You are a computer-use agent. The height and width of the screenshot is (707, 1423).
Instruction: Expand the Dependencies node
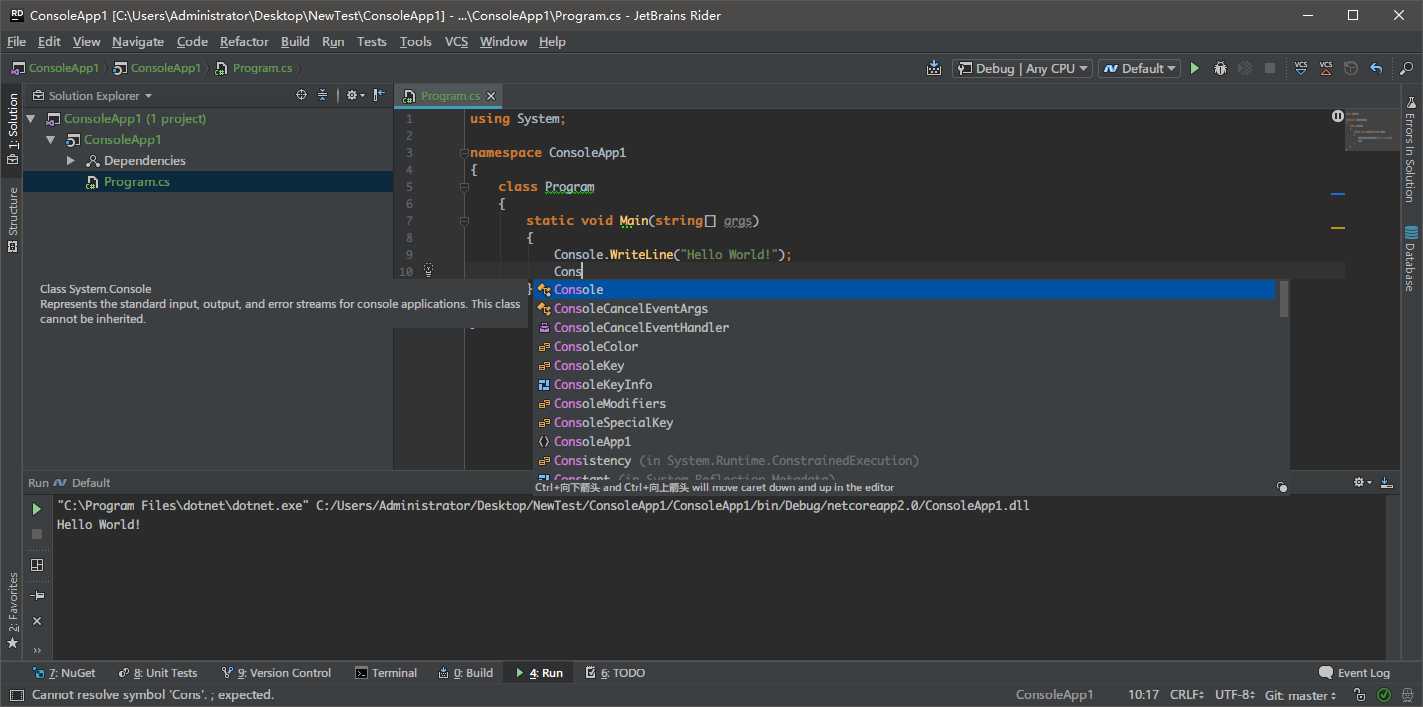tap(70, 161)
